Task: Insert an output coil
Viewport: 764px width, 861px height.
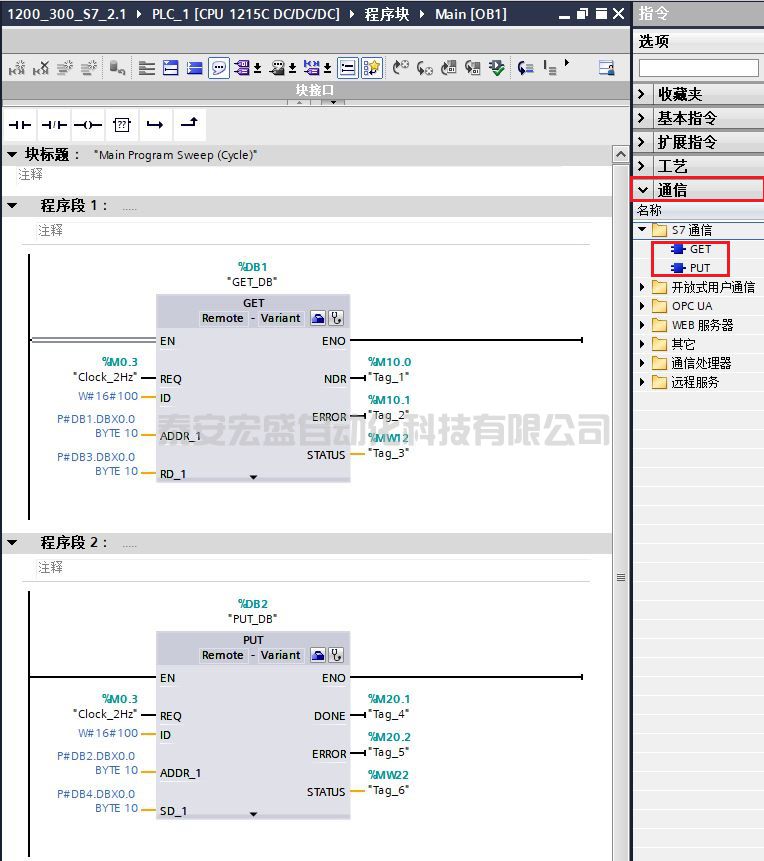Action: click(88, 125)
